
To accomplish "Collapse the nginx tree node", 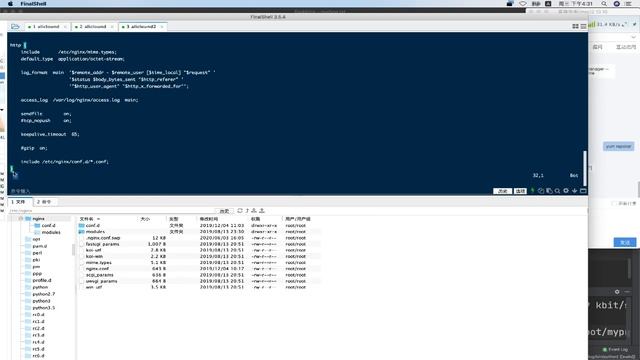I will pyautogui.click(x=20, y=219).
